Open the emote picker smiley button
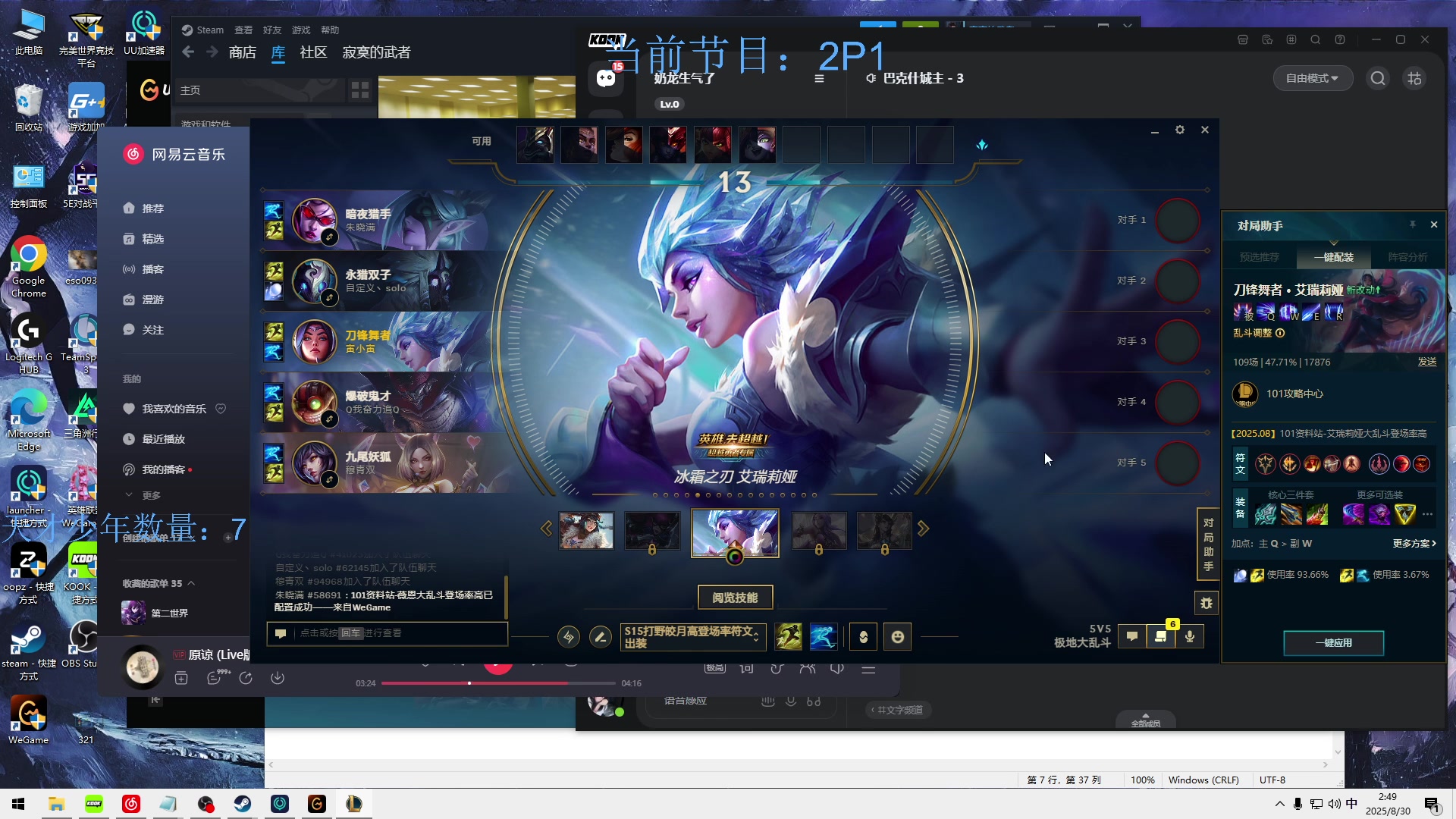The height and width of the screenshot is (819, 1456). click(x=898, y=637)
